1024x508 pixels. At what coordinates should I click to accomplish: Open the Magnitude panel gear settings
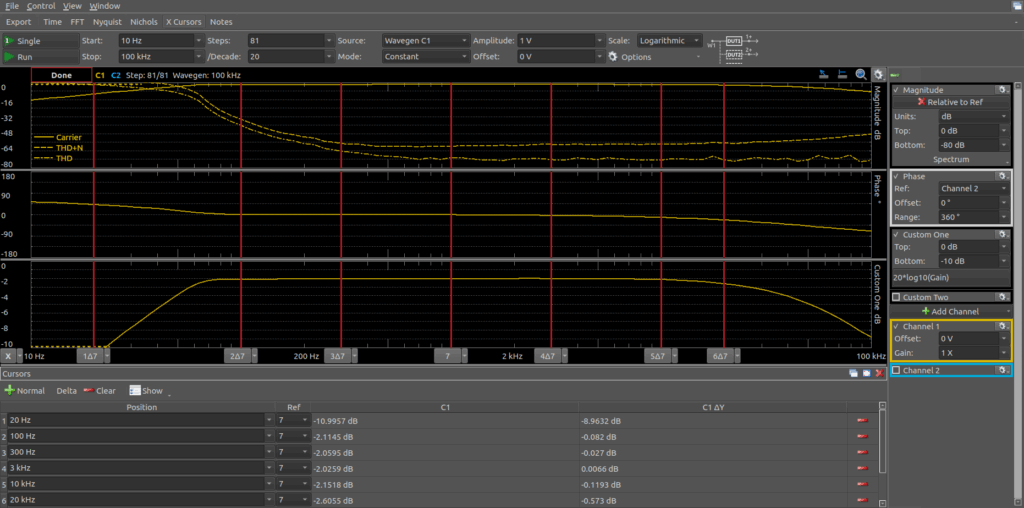(x=1001, y=90)
